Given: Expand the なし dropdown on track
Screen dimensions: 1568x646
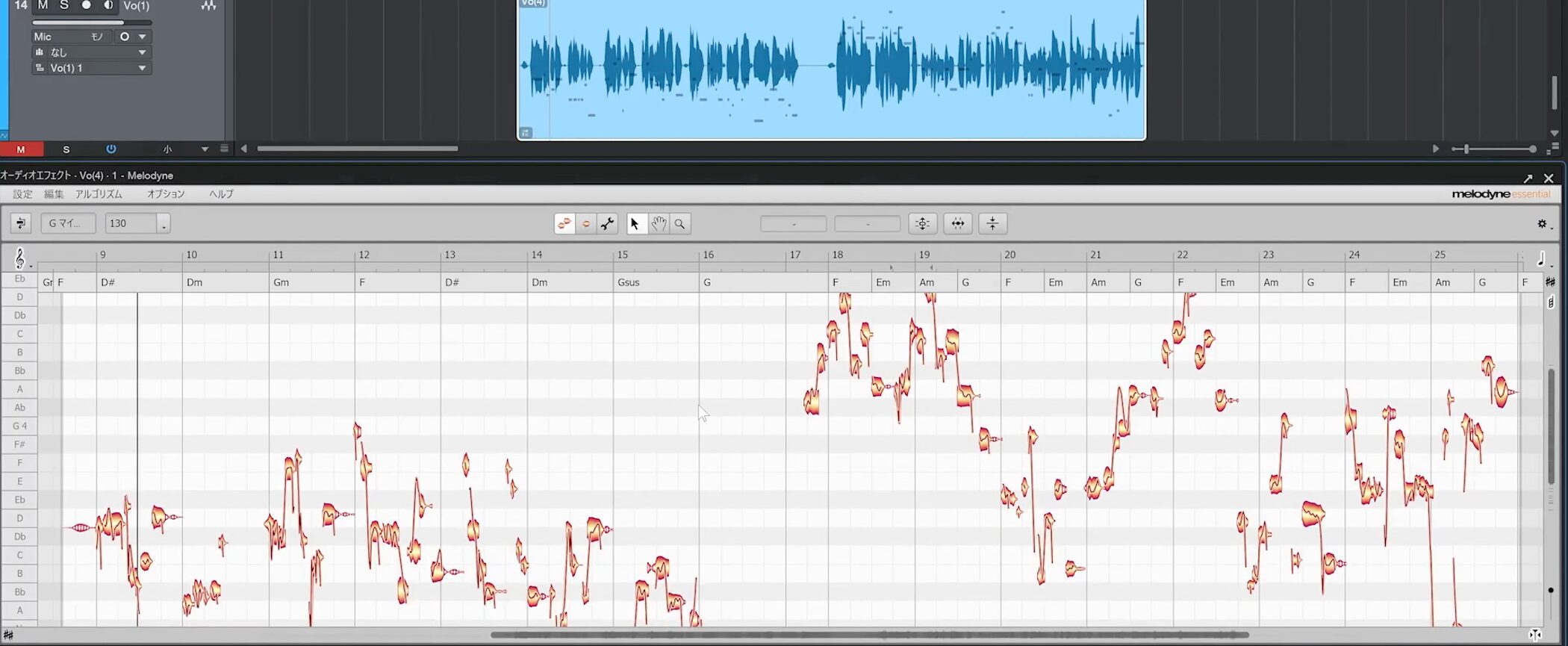Looking at the screenshot, I should pos(142,52).
